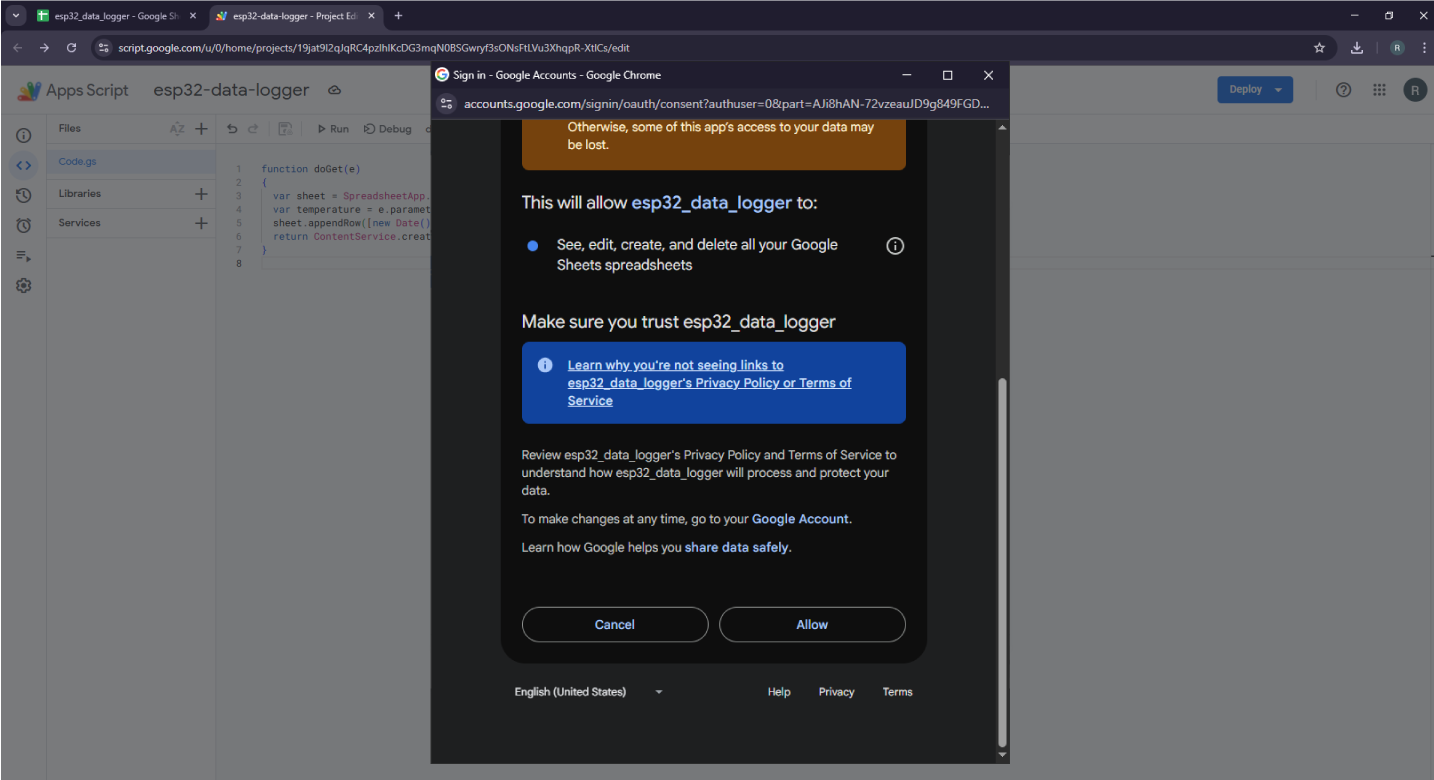This screenshot has width=1434, height=780.
Task: Open the Triggers clock icon in sidebar
Action: 24,226
